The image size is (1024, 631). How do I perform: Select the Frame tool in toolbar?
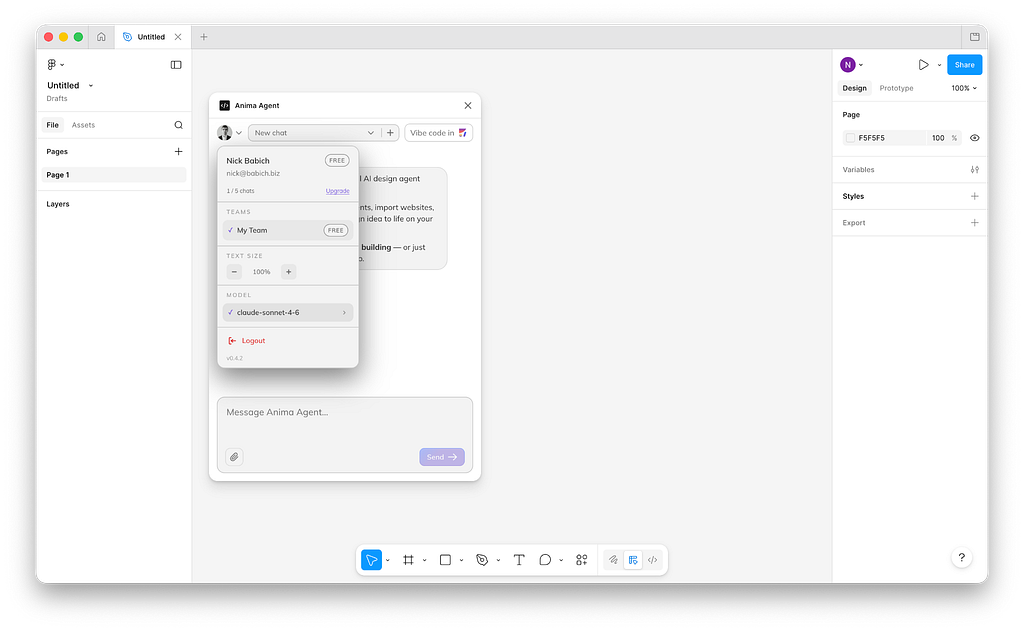[408, 560]
